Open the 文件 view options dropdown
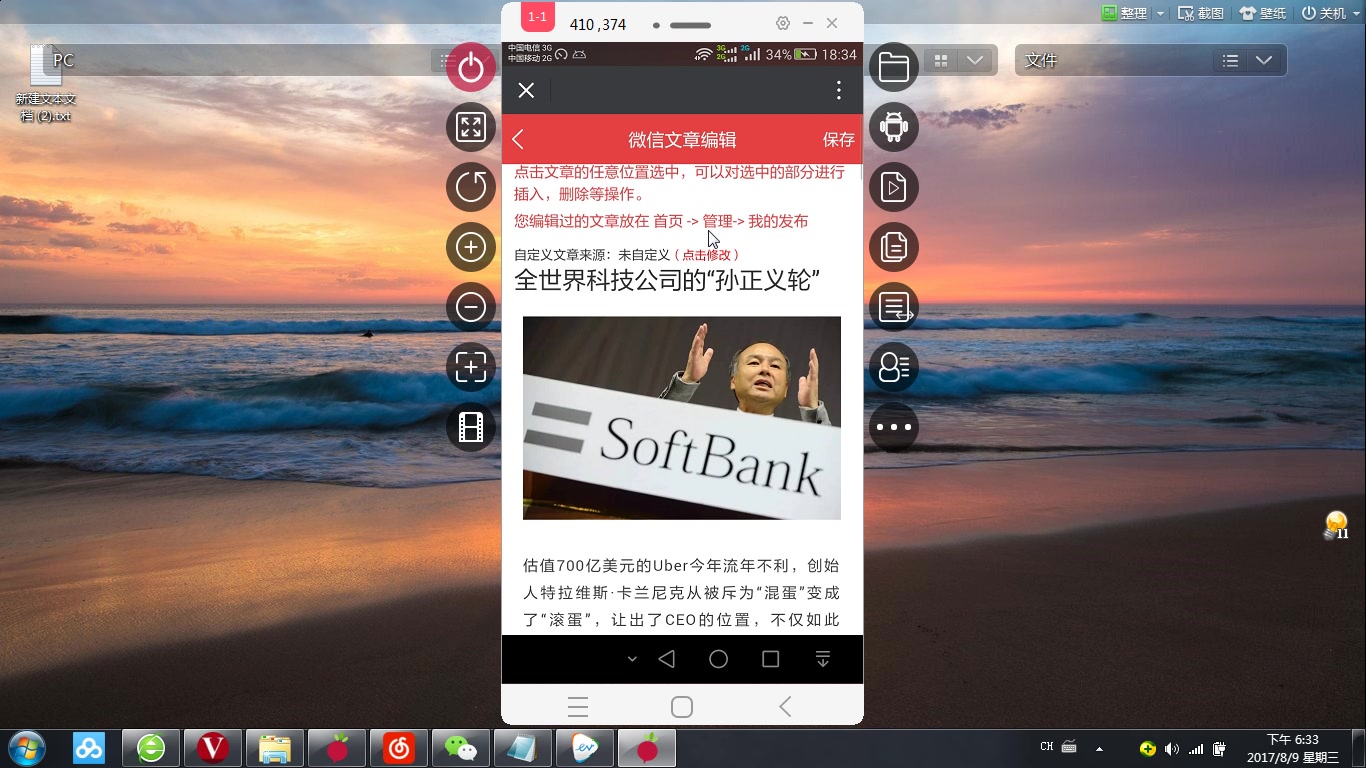The width and height of the screenshot is (1366, 768). coord(1264,60)
